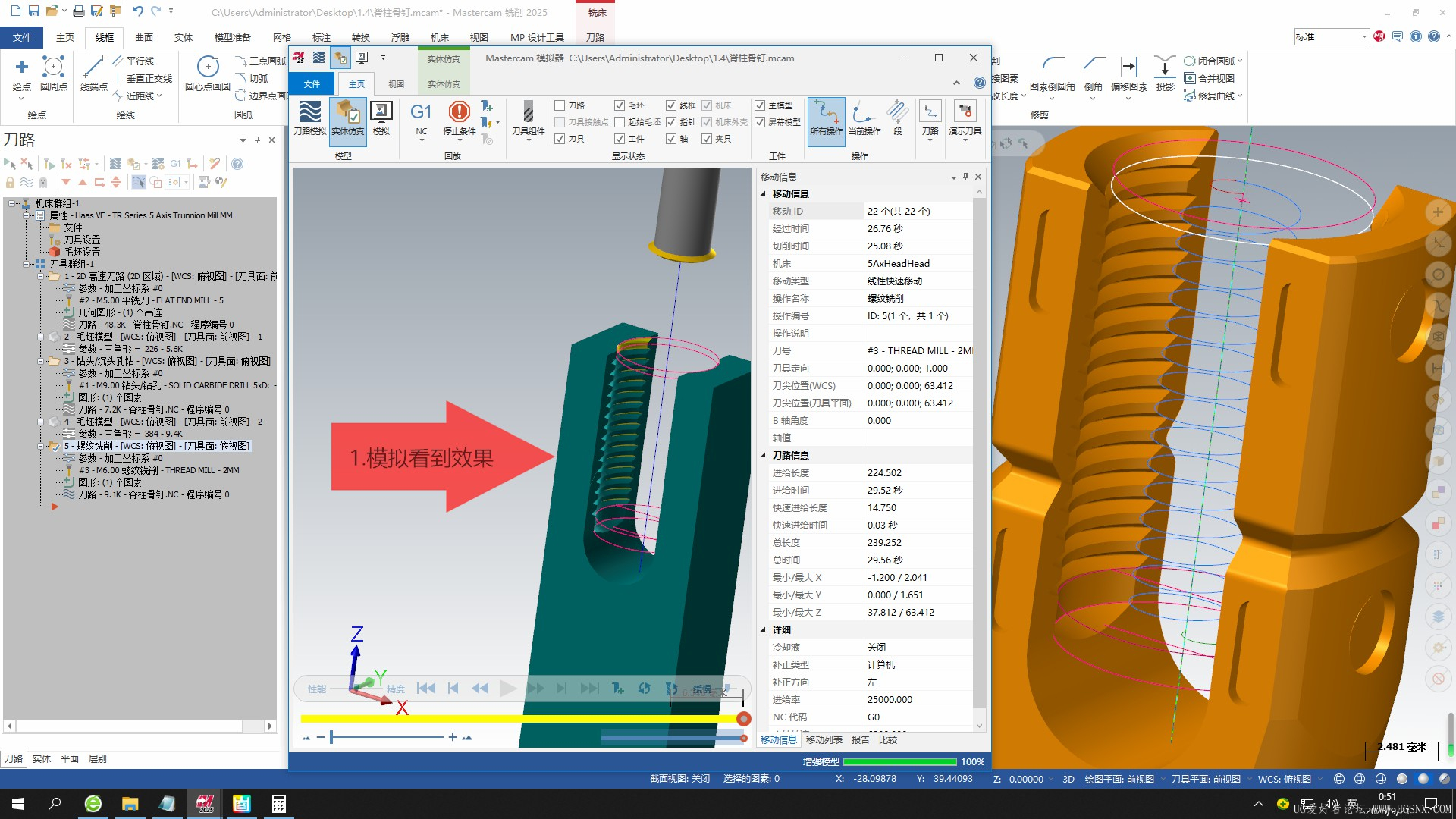Click the 报告 report tab link
The image size is (1456, 819).
point(860,739)
